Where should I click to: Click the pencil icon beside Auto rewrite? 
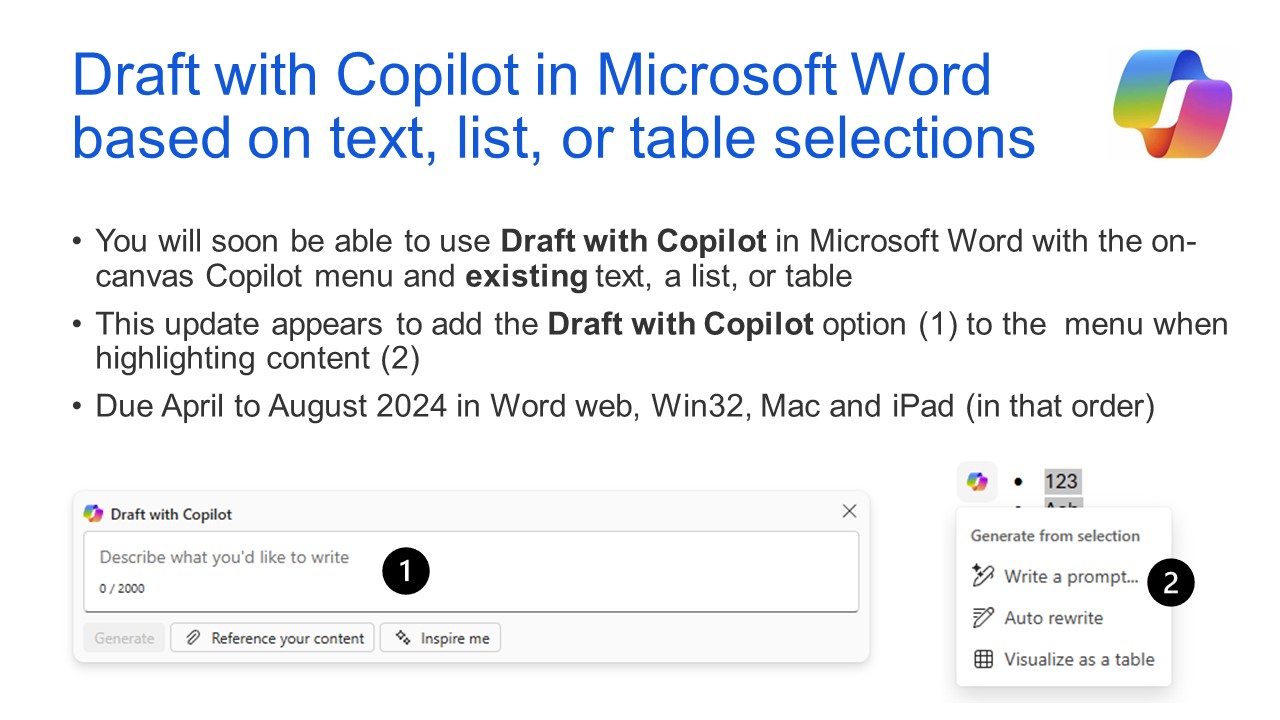[983, 618]
